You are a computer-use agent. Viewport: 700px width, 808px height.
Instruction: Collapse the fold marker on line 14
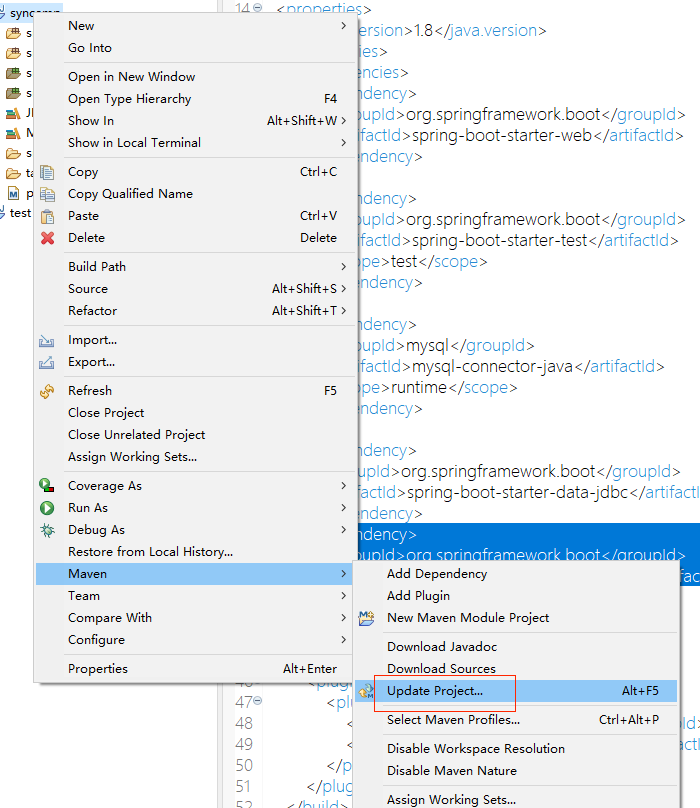pos(258,7)
